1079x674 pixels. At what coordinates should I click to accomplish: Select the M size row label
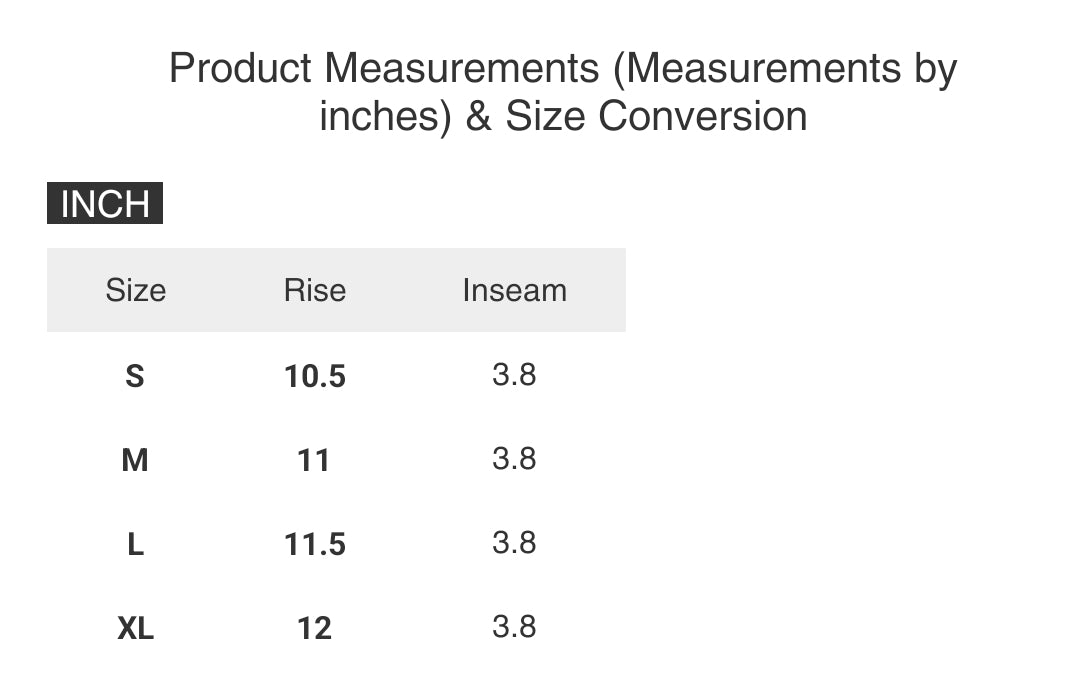tap(135, 460)
